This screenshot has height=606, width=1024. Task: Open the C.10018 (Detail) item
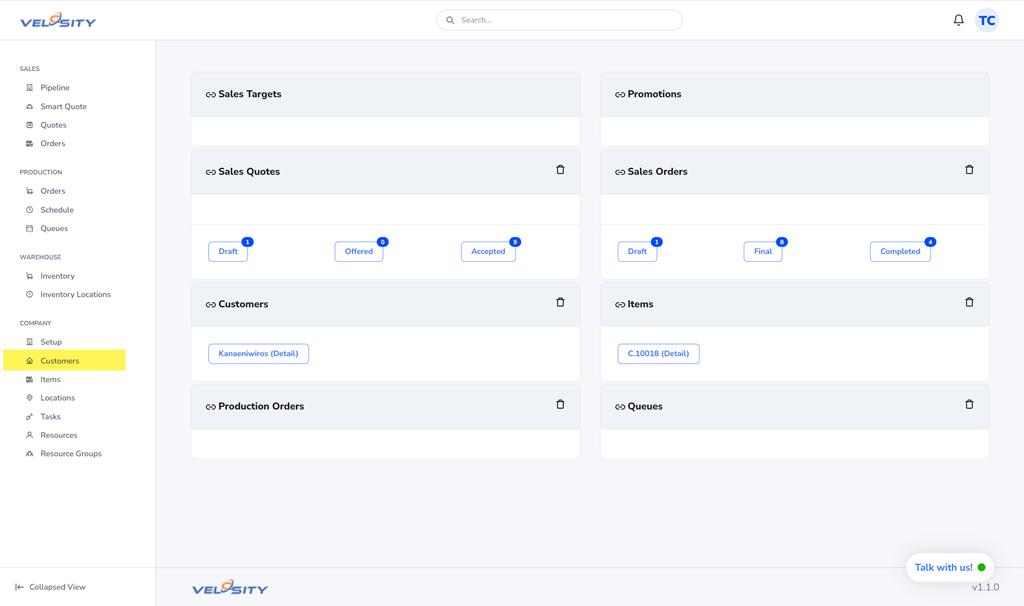[658, 354]
